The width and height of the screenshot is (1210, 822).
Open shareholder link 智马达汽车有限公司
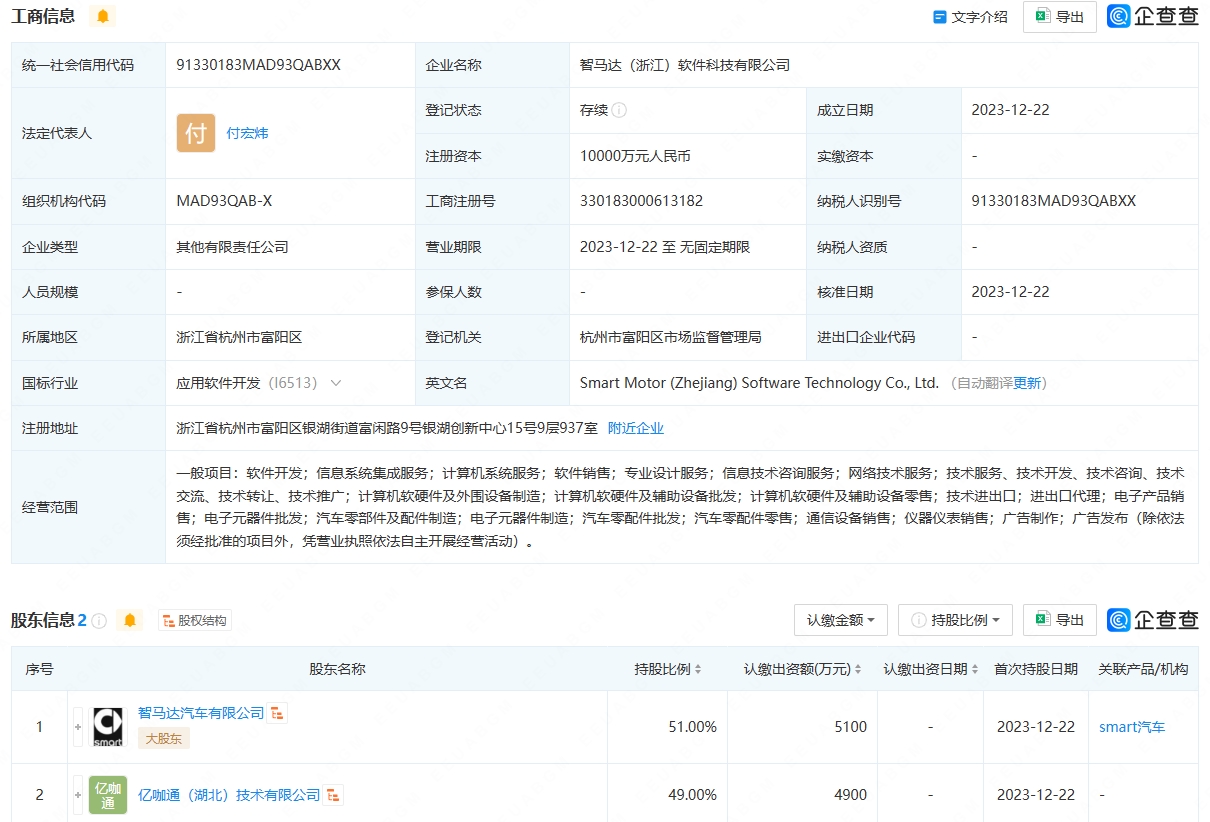click(201, 713)
